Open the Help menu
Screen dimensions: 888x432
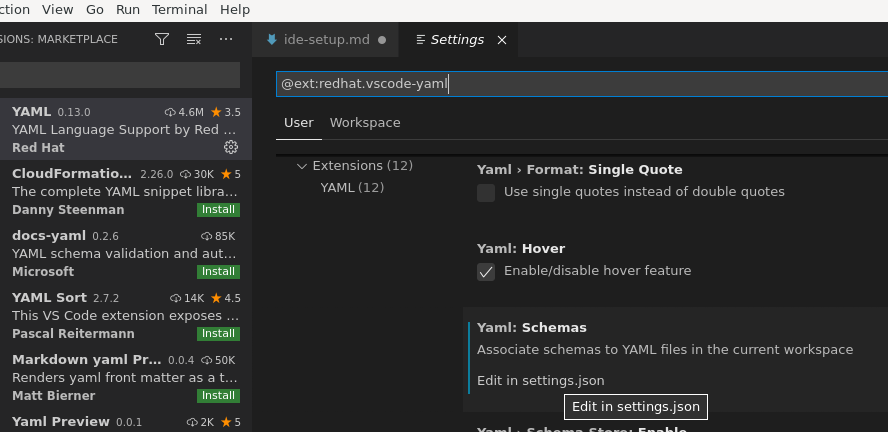[x=235, y=10]
